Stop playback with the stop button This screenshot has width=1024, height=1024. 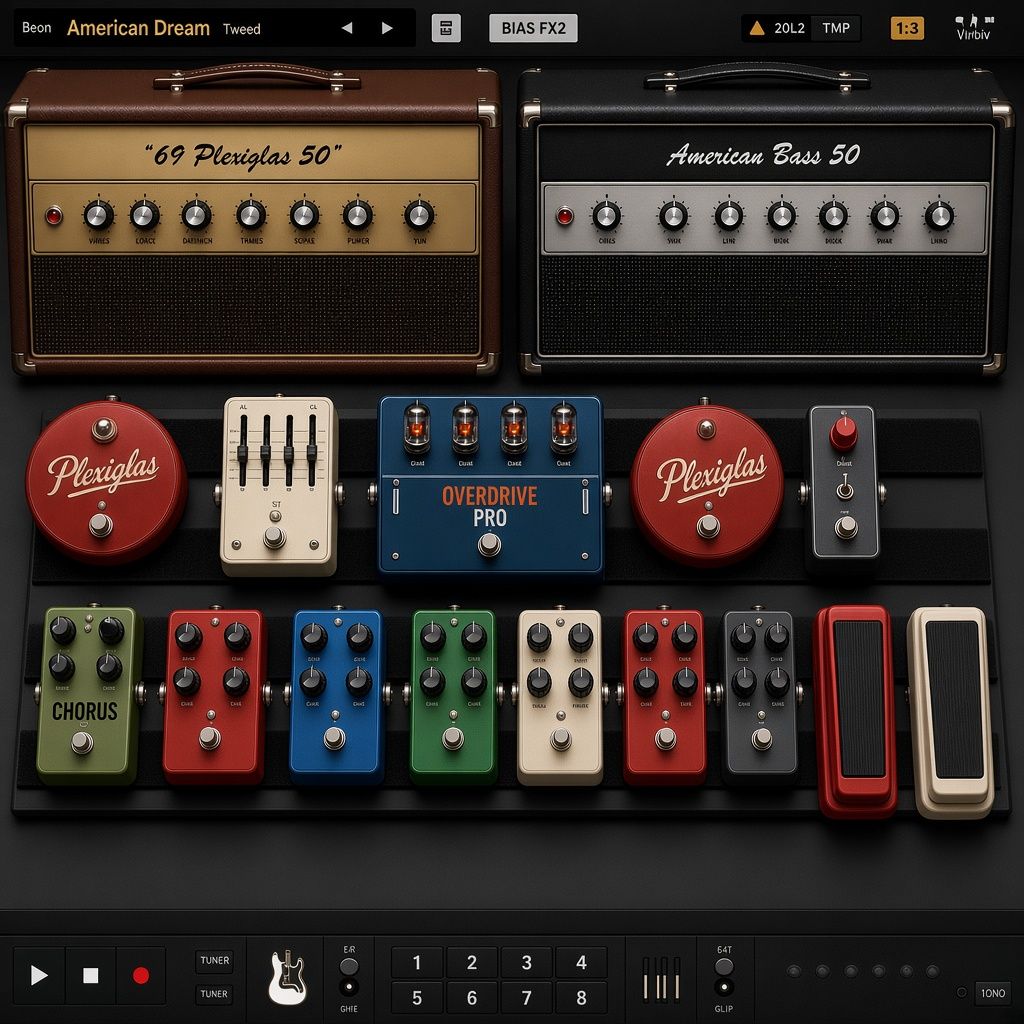[90, 975]
